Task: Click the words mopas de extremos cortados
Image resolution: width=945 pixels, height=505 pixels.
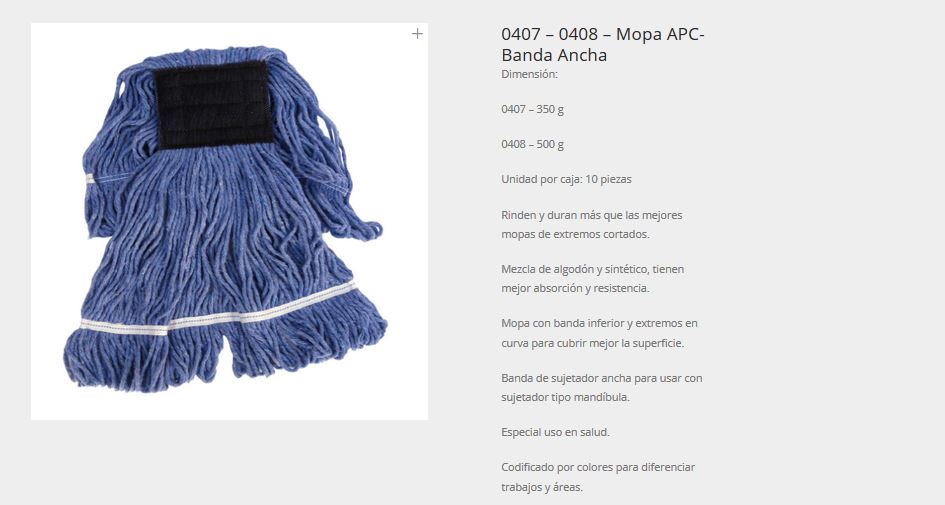Action: pyautogui.click(x=575, y=234)
